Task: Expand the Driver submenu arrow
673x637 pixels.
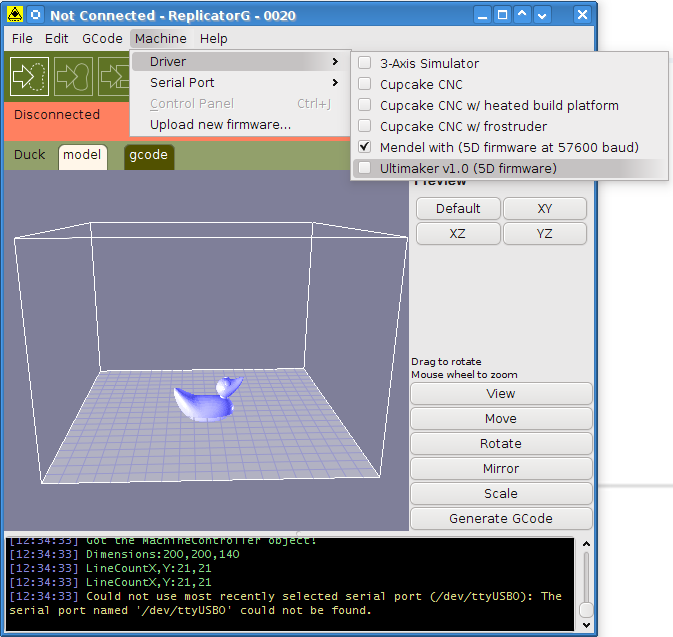Action: pos(335,61)
